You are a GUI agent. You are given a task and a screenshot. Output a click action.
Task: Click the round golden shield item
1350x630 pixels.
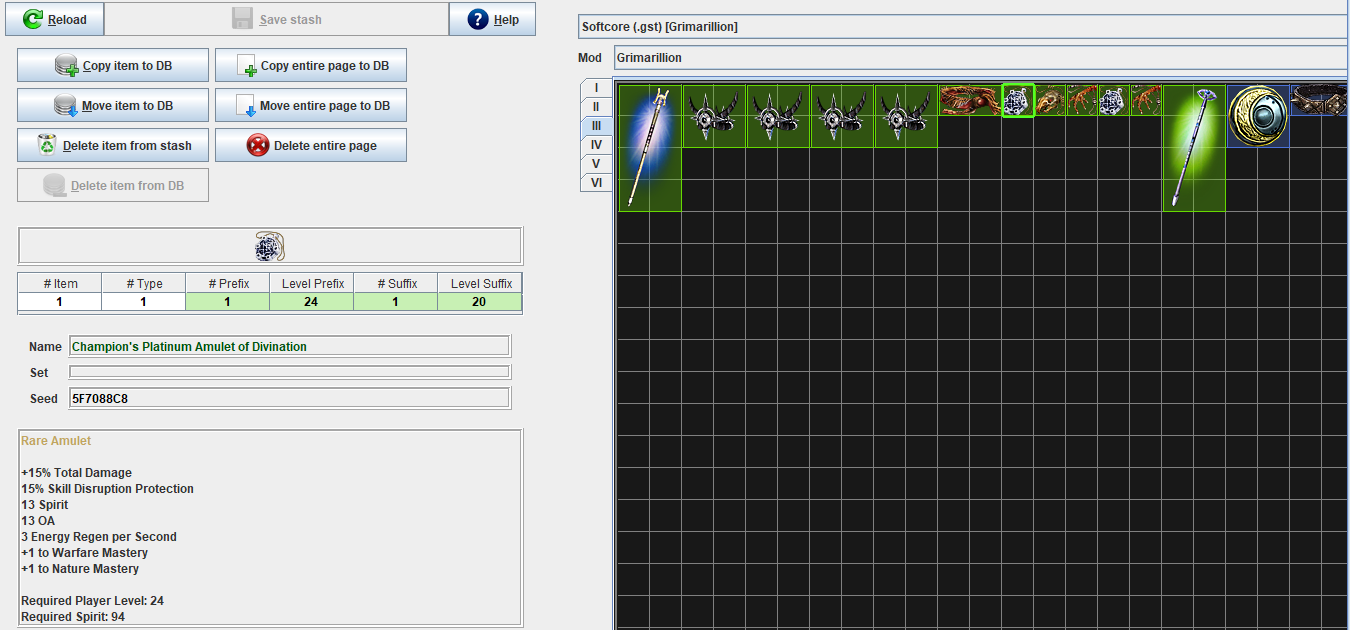(x=1258, y=116)
